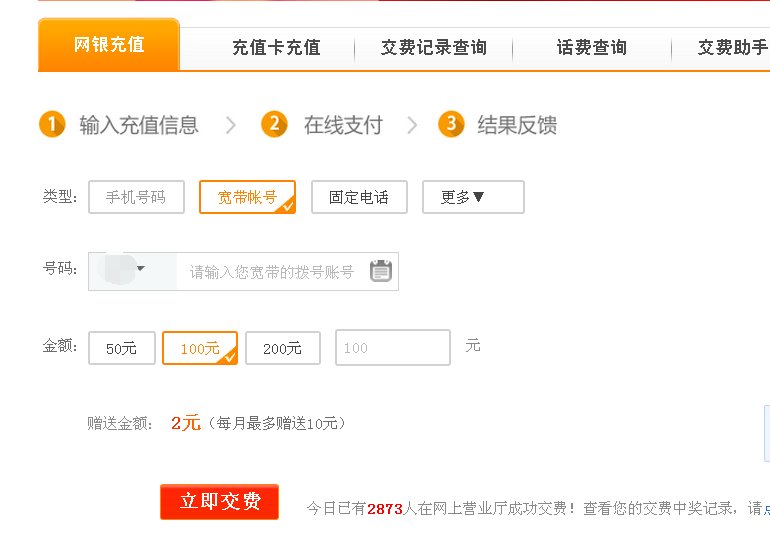
Task: Select the 手机号码 type option
Action: (137, 197)
